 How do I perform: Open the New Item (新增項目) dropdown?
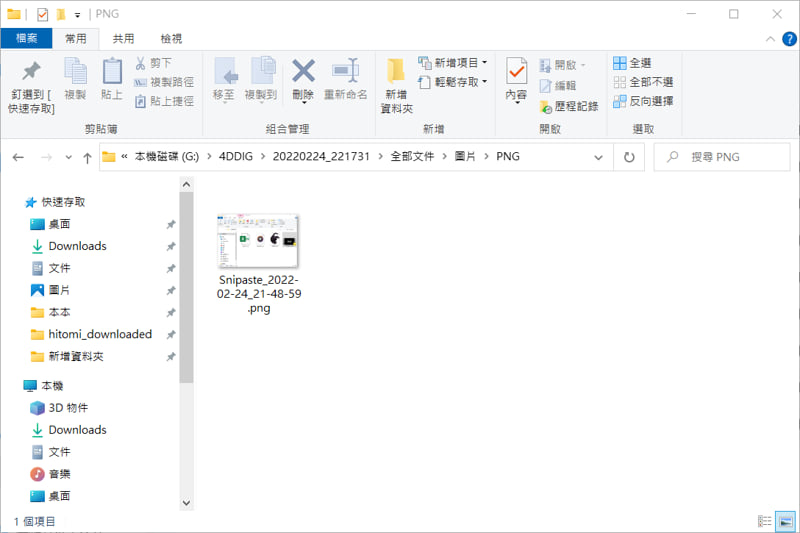[x=453, y=63]
